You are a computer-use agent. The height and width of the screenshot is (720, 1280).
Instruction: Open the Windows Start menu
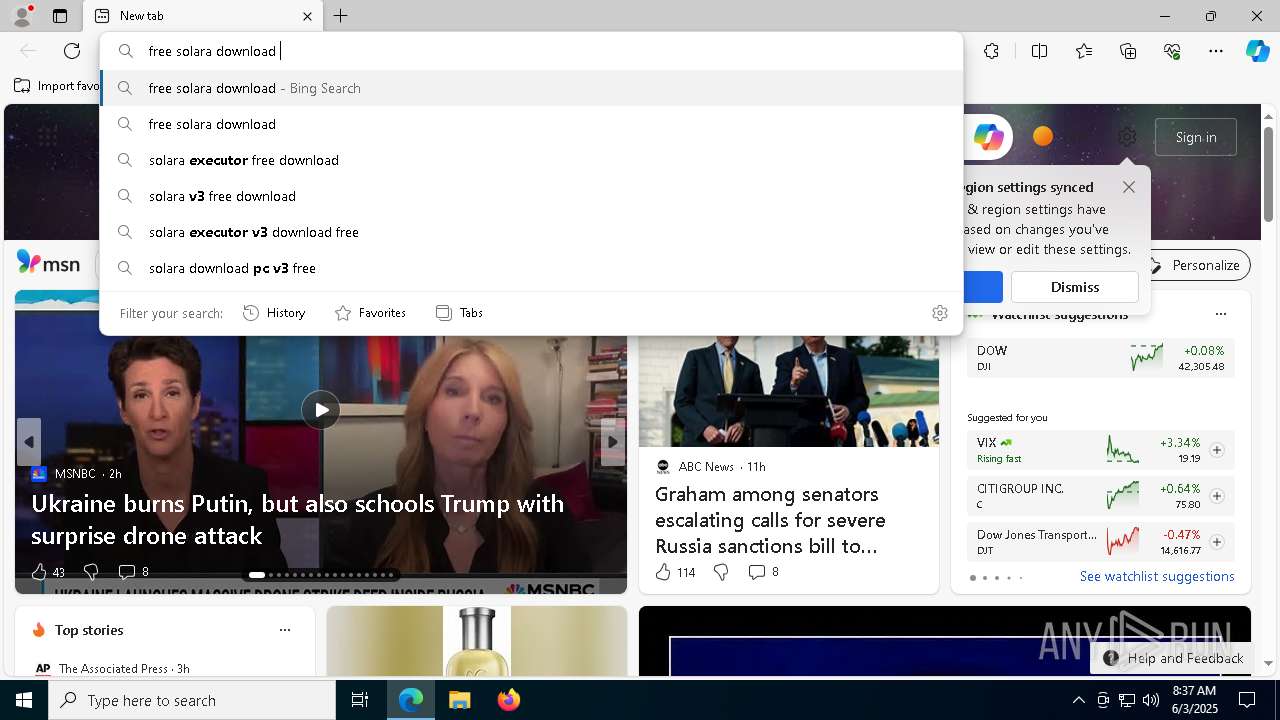[24, 700]
